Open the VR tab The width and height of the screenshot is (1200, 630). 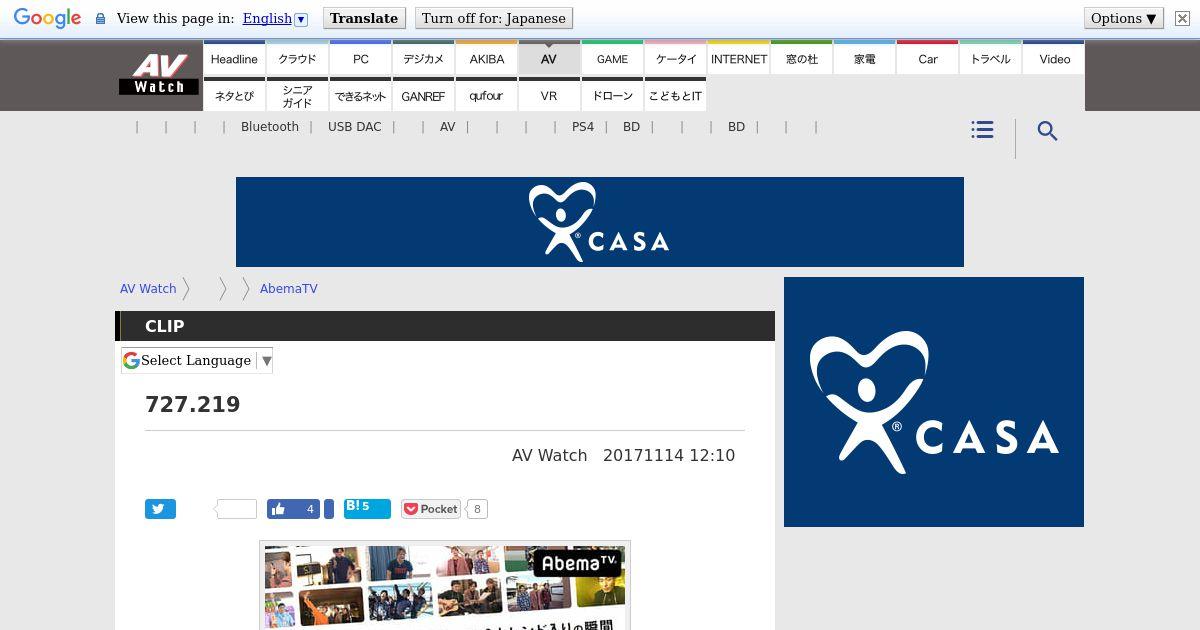(549, 95)
